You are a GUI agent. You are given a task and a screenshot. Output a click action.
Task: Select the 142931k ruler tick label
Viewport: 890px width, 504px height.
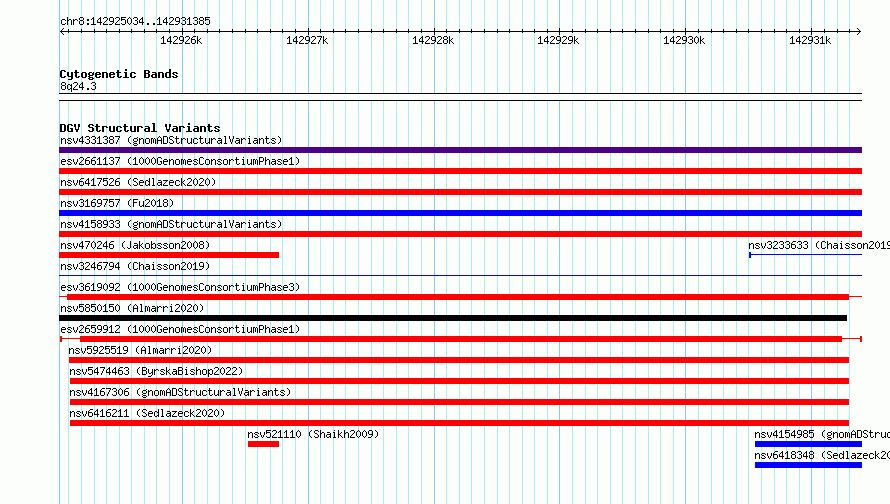click(x=810, y=40)
